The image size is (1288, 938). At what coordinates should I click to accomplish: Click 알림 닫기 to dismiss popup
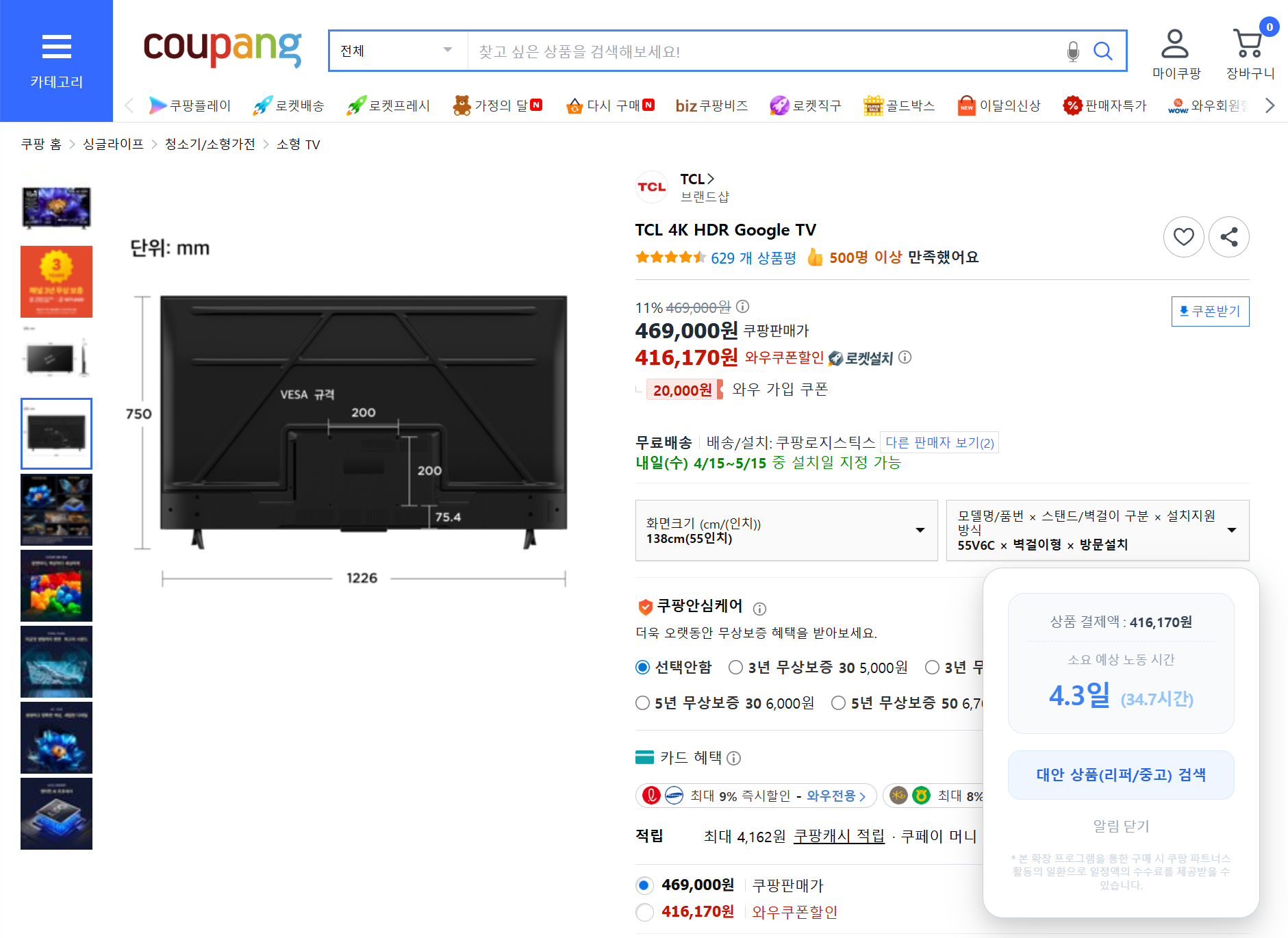tap(1121, 826)
